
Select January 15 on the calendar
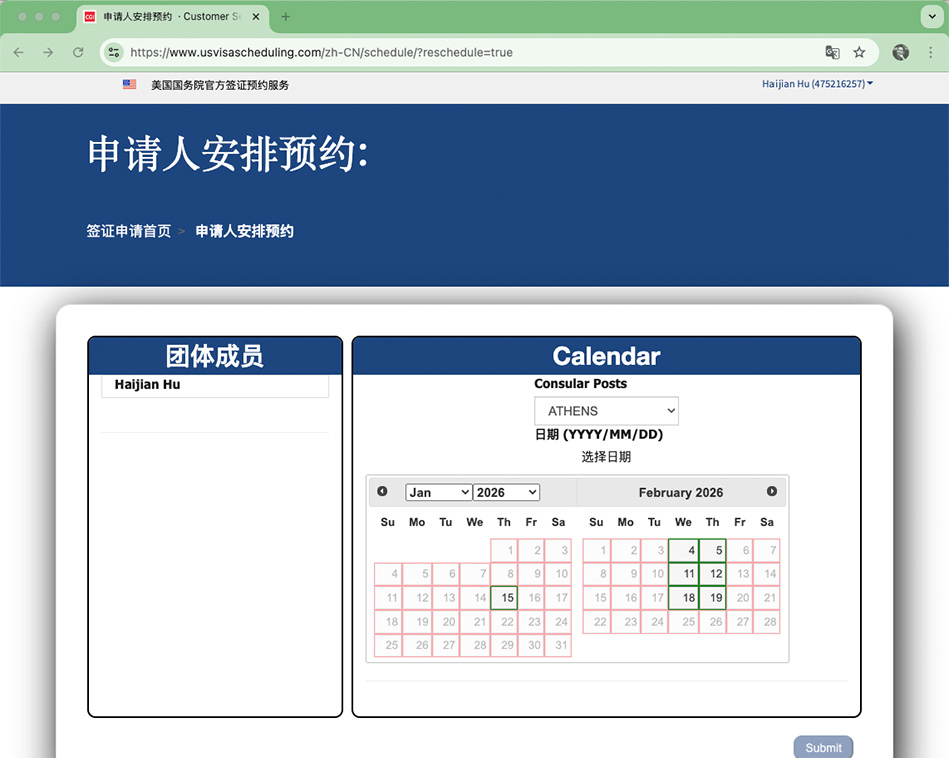click(x=507, y=598)
